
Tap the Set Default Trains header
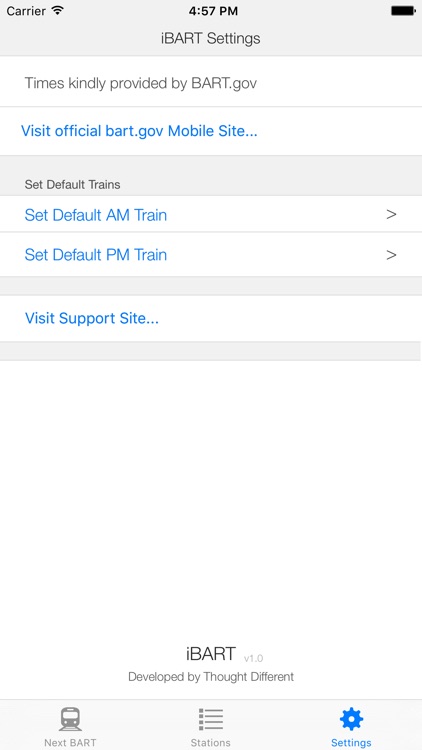(72, 184)
